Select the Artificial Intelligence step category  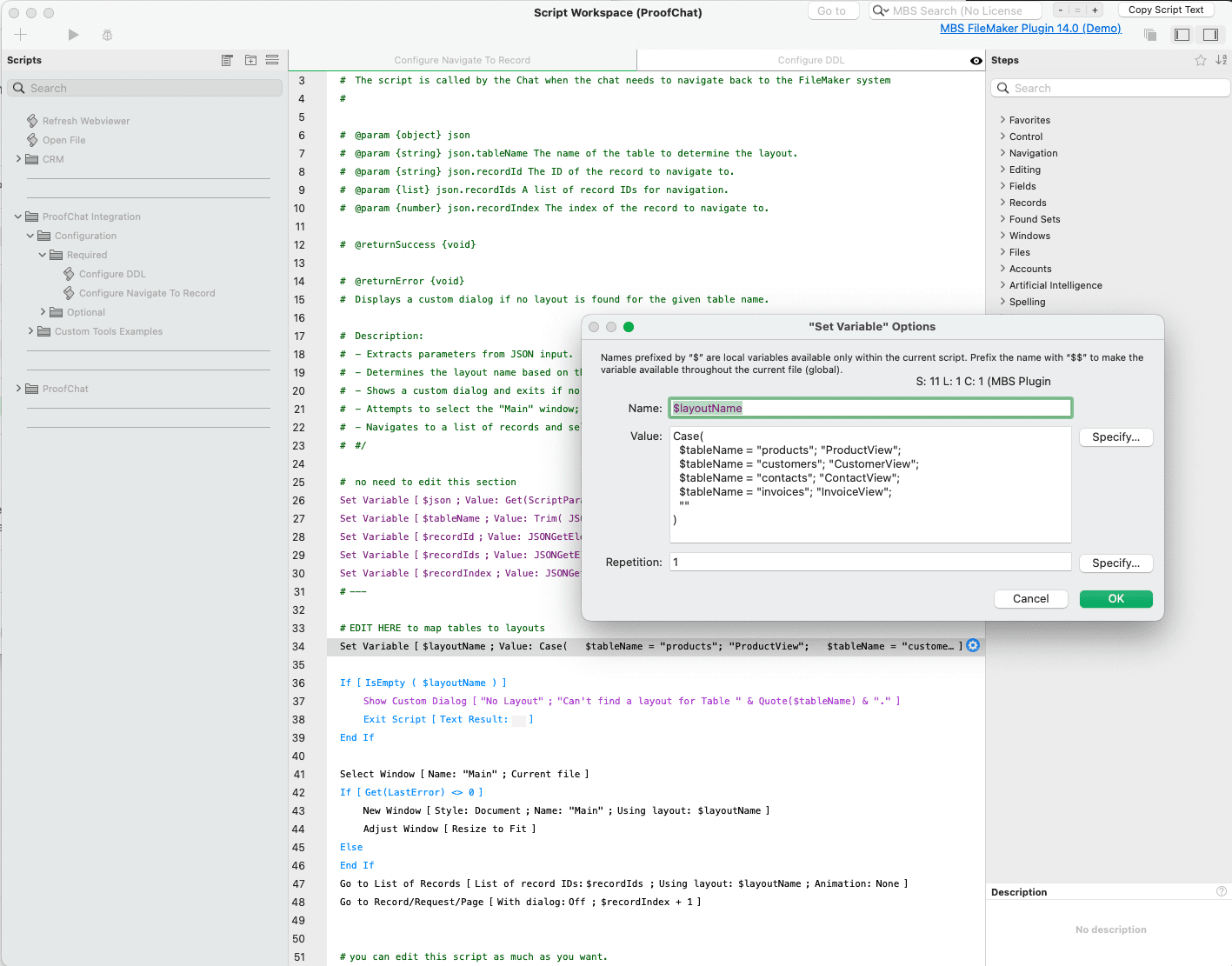[1054, 285]
